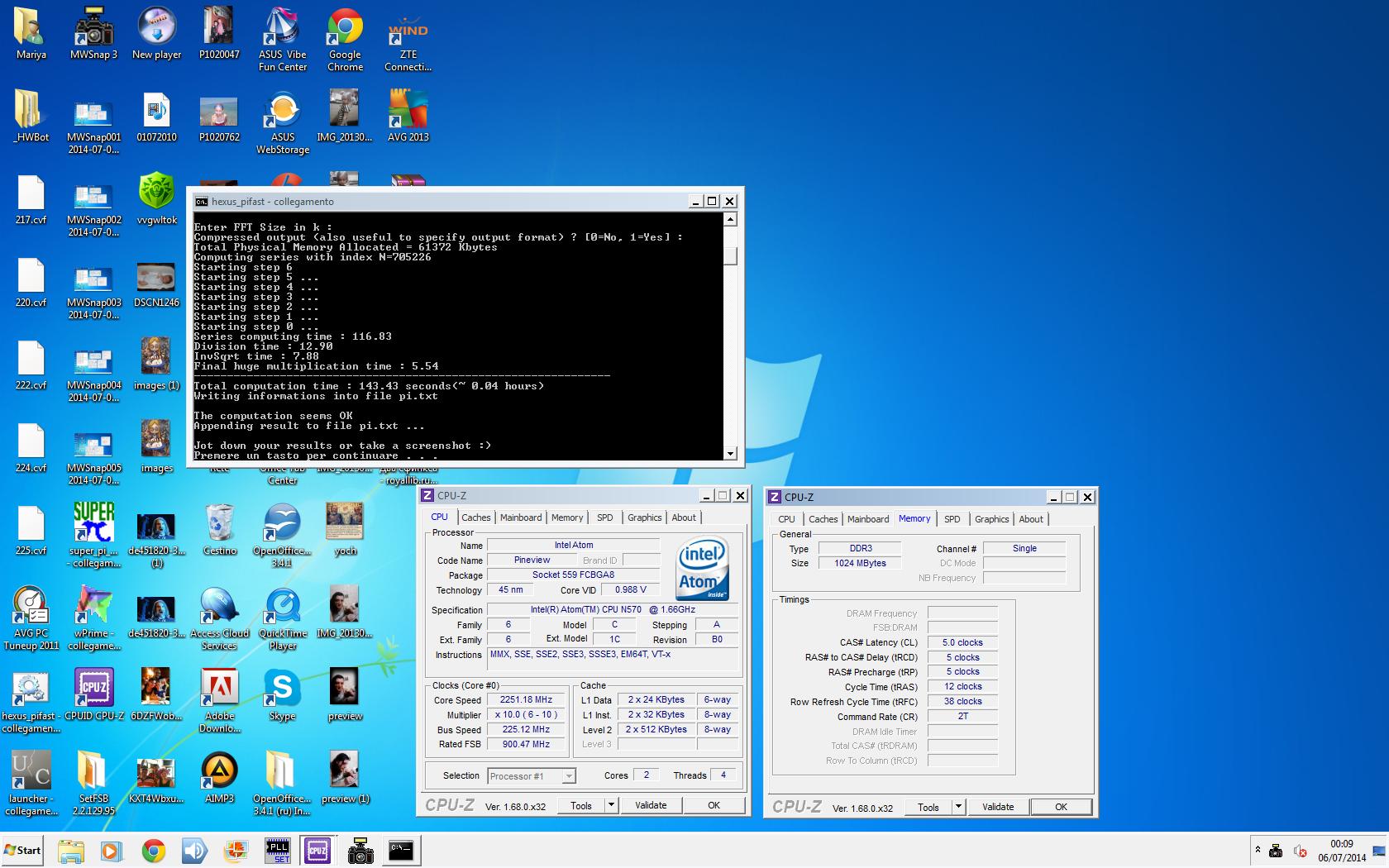
Task: Launch MWSnap 3 desktop shortcut
Action: tap(93, 33)
